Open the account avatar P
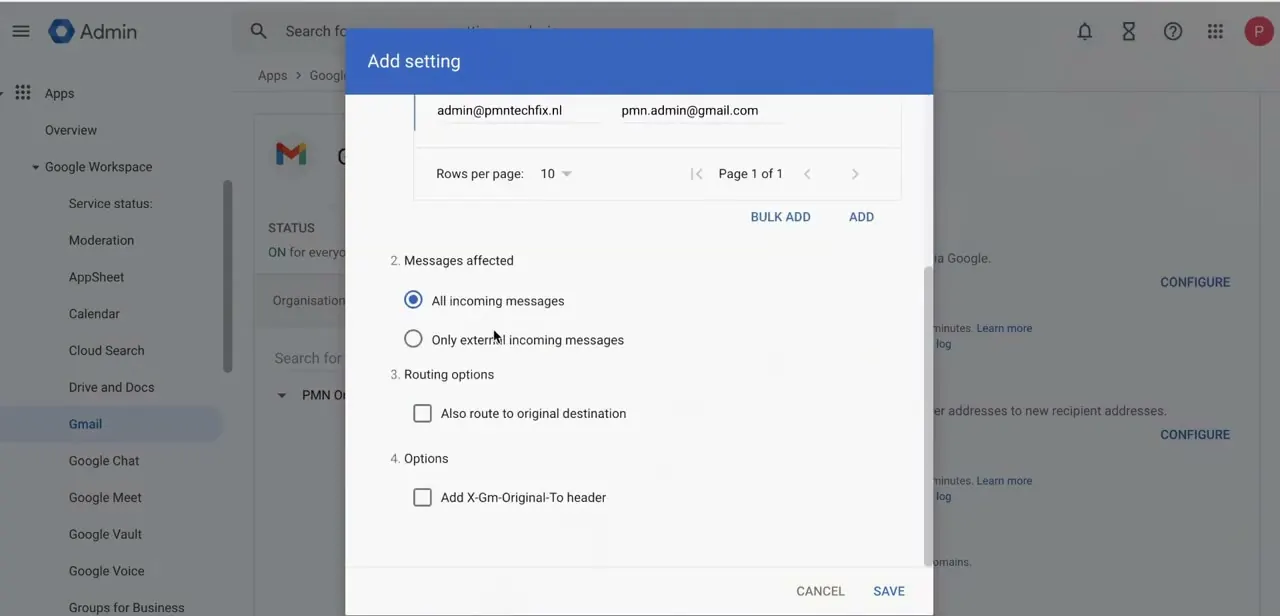The image size is (1280, 616). 1258,31
